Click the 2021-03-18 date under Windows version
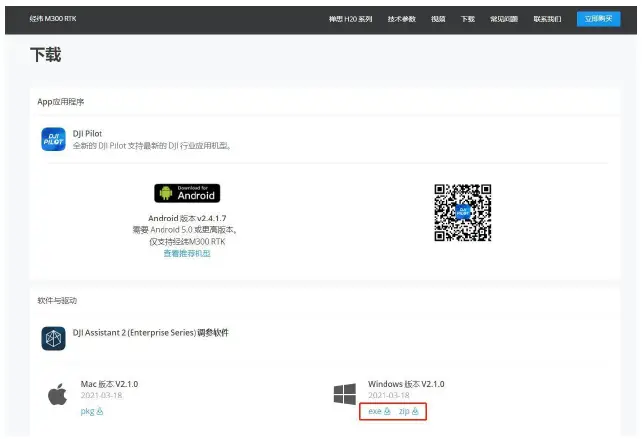This screenshot has height=439, width=643. tap(389, 395)
